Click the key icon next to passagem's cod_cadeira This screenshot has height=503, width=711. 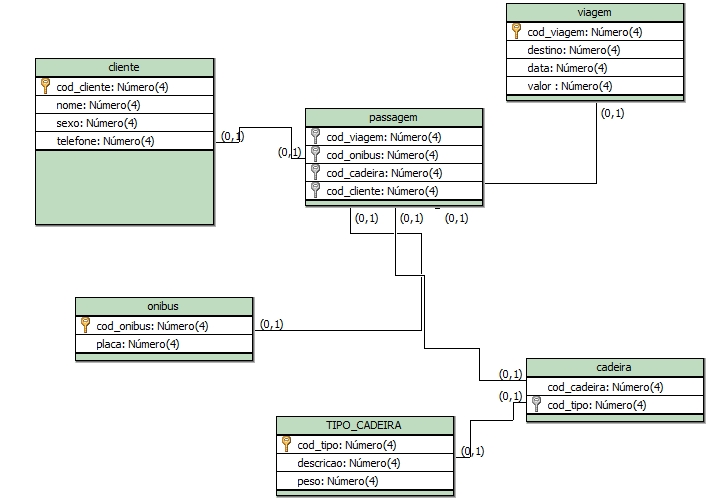[x=315, y=173]
